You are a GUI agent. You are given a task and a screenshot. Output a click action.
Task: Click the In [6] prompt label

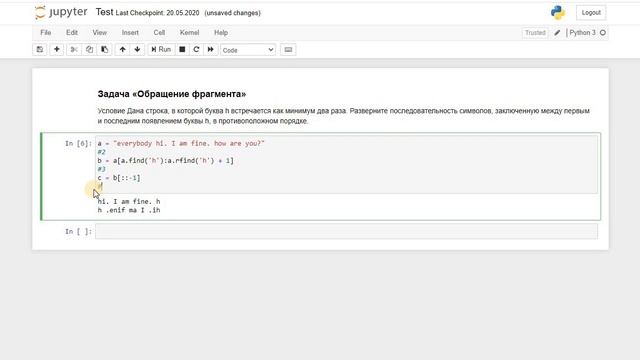pyautogui.click(x=78, y=143)
